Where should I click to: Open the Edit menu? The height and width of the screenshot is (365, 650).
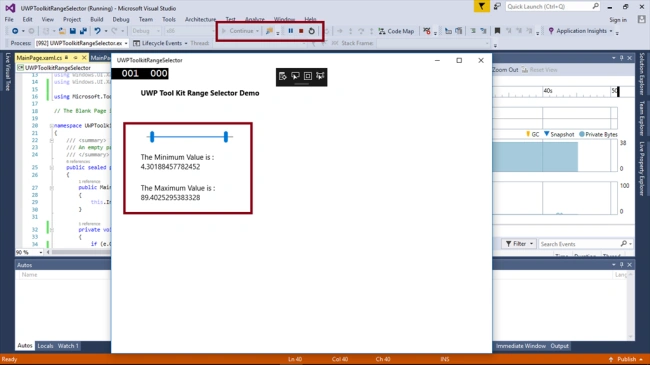[27, 19]
